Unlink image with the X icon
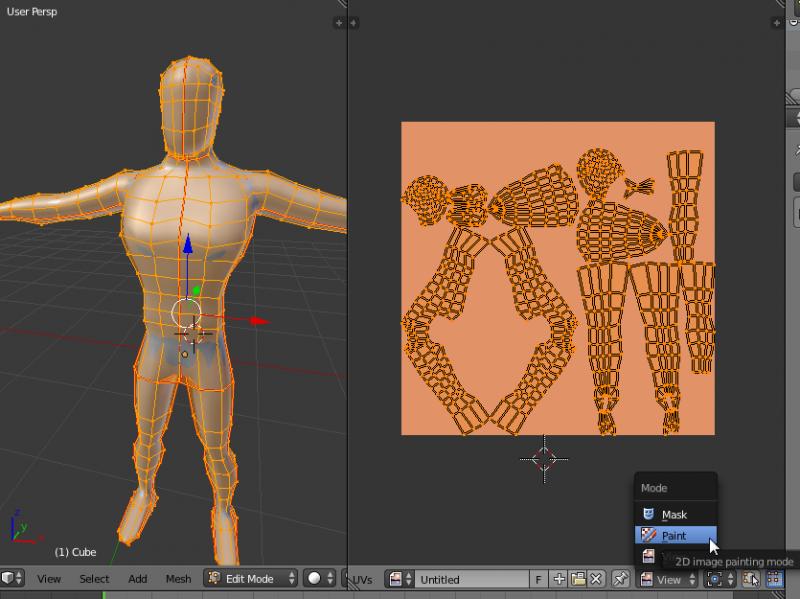800x599 pixels. (x=596, y=579)
